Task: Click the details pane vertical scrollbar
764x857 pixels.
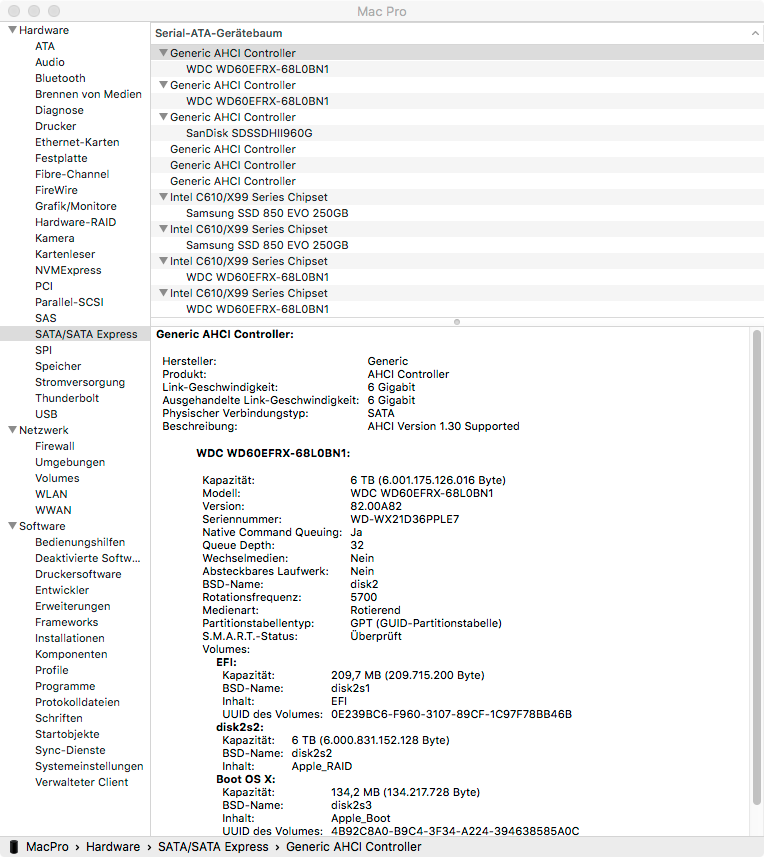Action: [756, 568]
